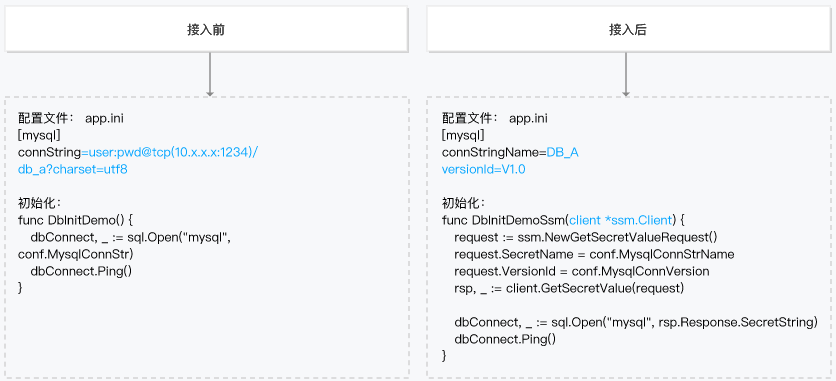Click the blue db_a?charset=utf8 text
This screenshot has width=836, height=381.
(73, 169)
